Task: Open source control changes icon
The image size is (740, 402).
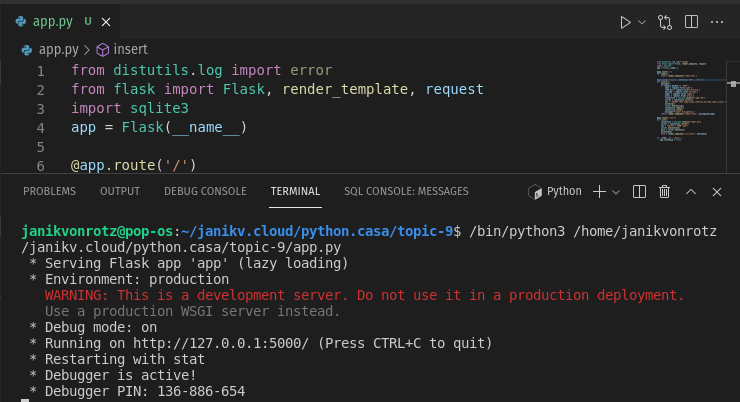Action: 663,21
